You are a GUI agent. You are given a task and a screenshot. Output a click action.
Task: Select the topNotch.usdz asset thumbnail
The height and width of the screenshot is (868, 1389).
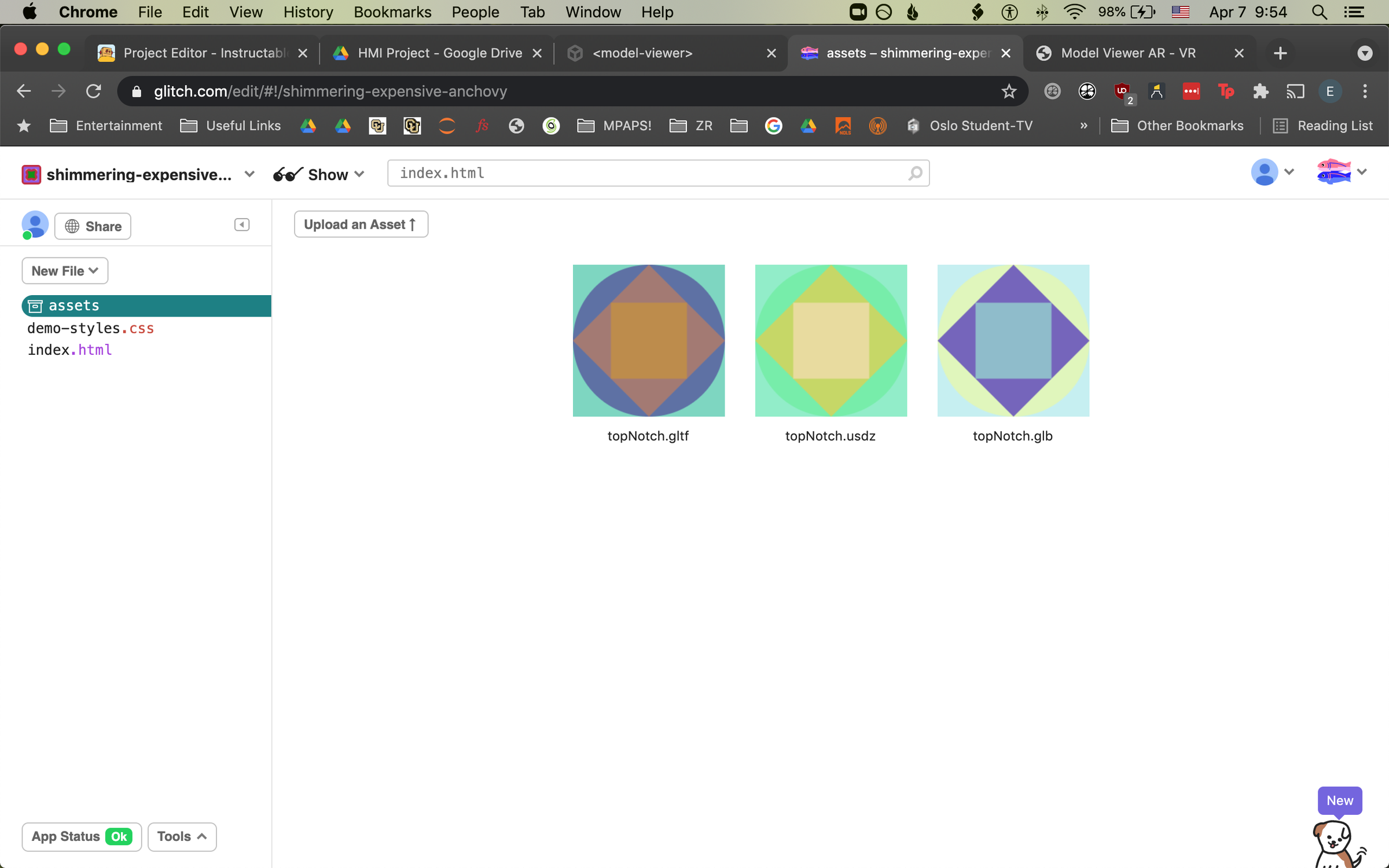[831, 341]
